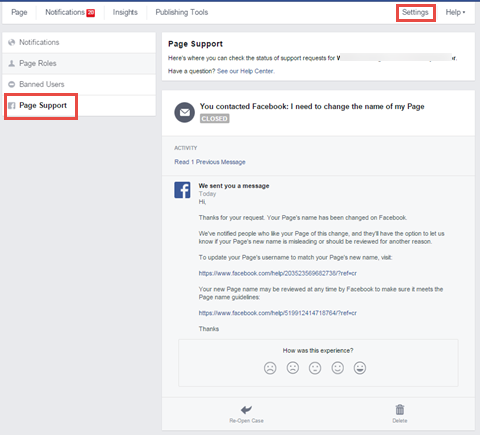This screenshot has width=480, height=435.
Task: Click the trash can Delete icon
Action: click(x=400, y=409)
